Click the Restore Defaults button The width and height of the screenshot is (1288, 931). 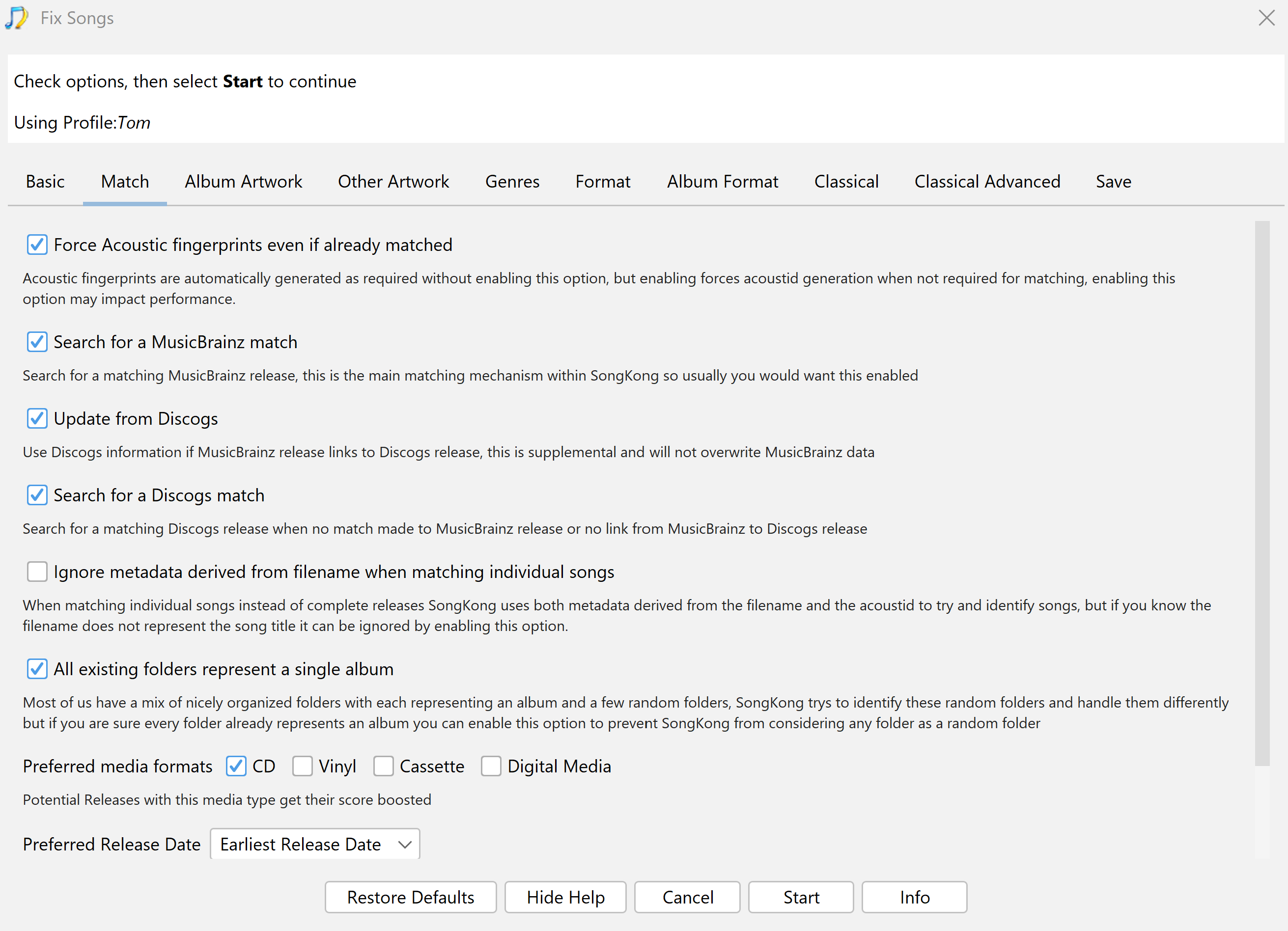pyautogui.click(x=411, y=897)
